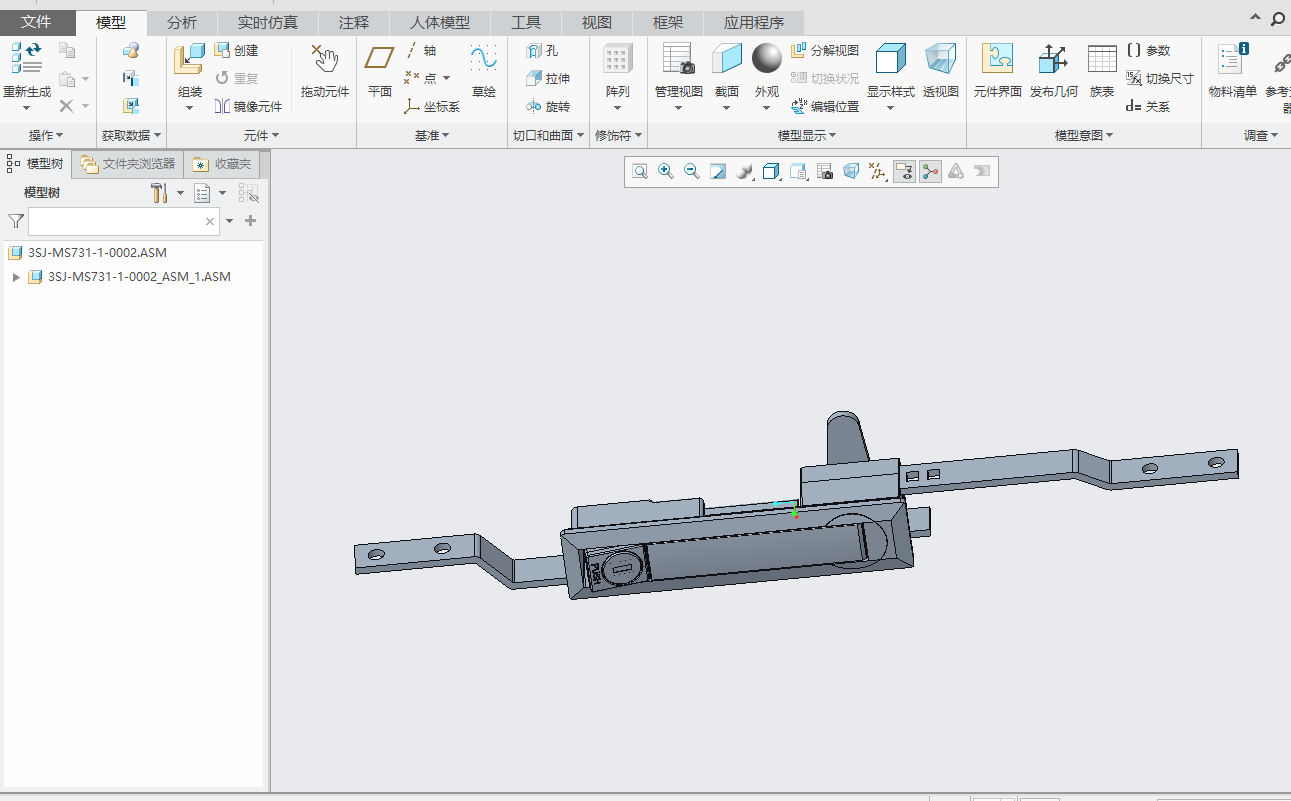Click the 重新生成 (Regenerate) icon

pos(27,58)
